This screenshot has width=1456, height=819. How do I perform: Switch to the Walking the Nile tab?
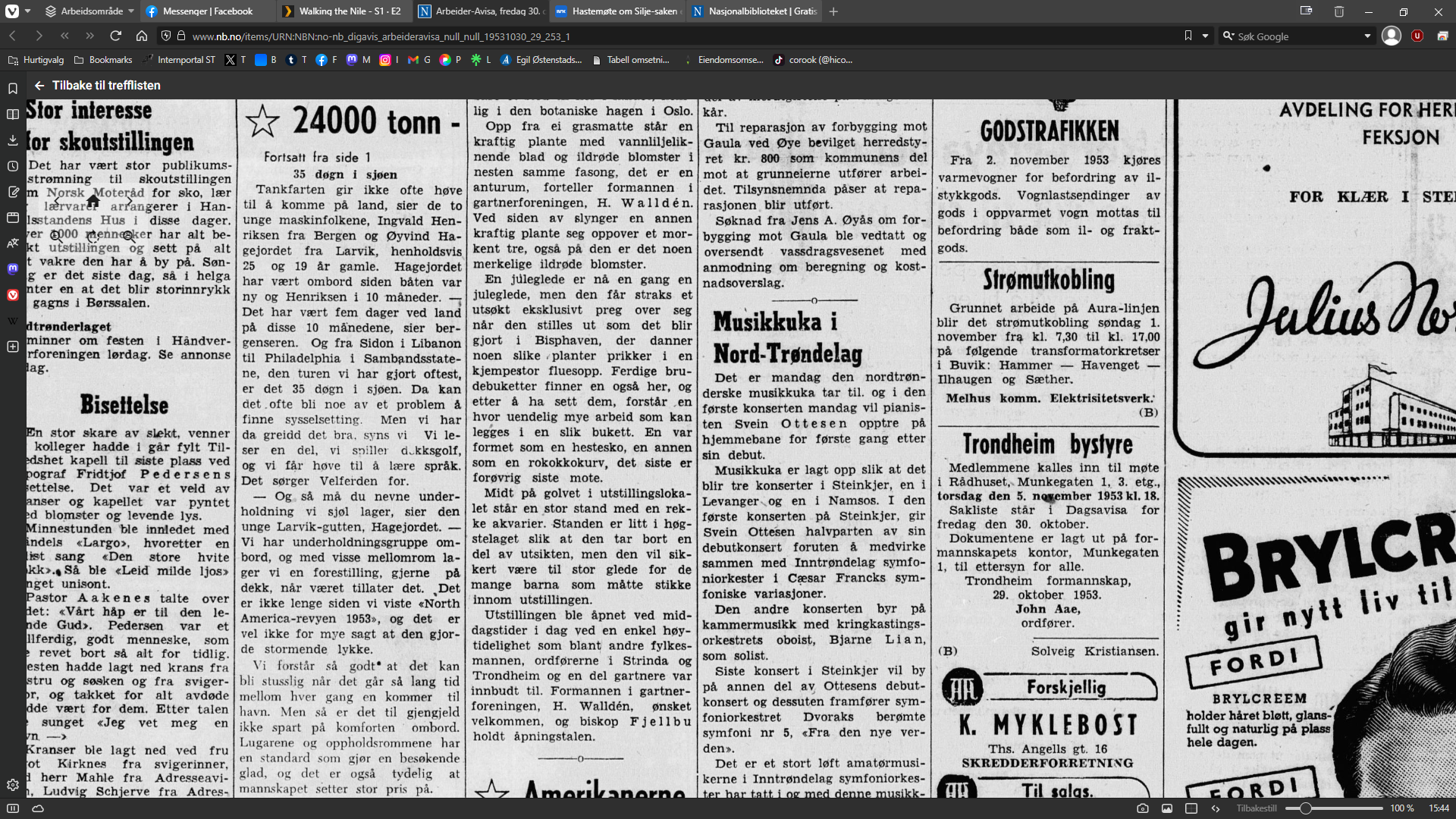click(x=344, y=11)
